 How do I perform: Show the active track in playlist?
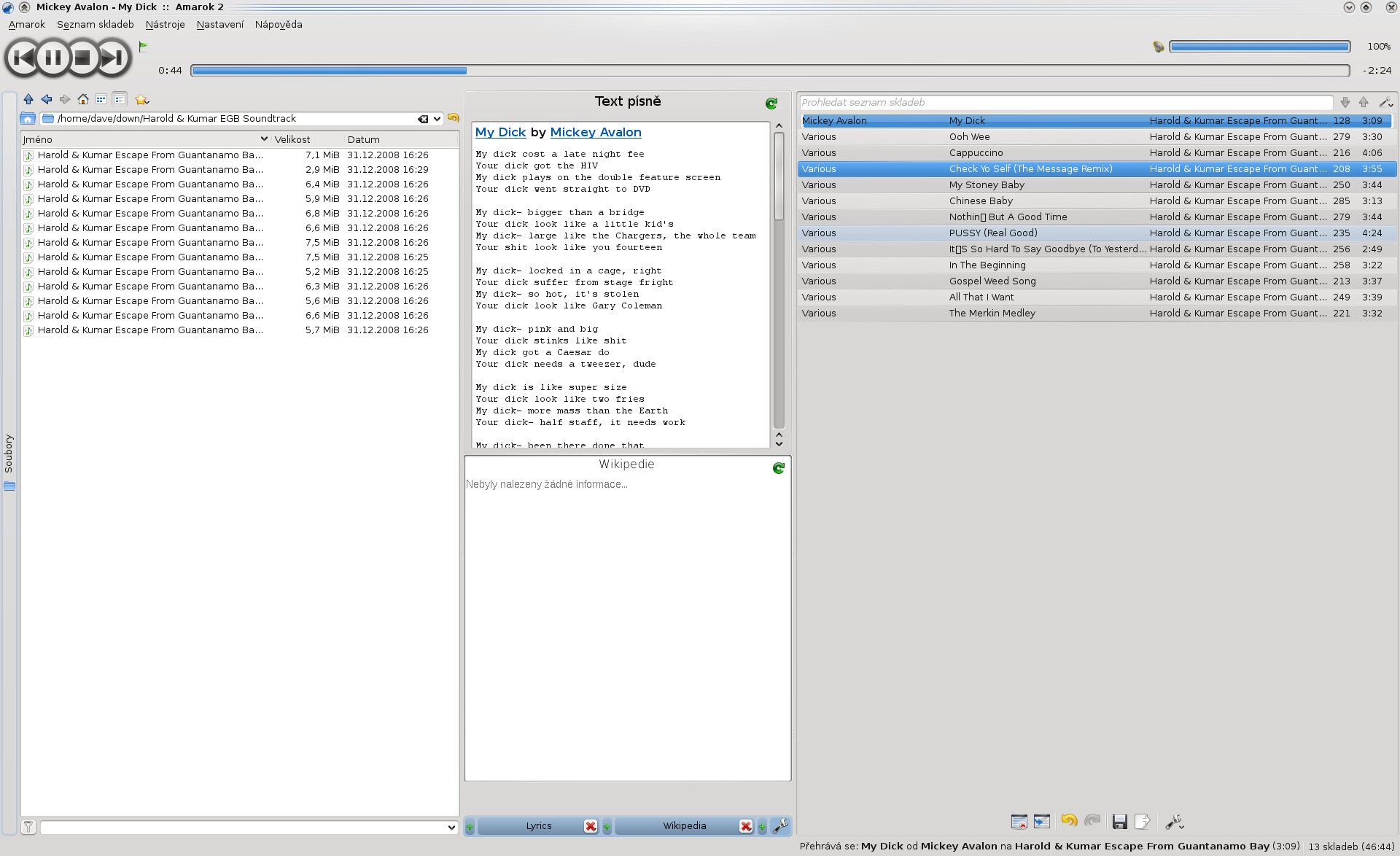(1042, 822)
